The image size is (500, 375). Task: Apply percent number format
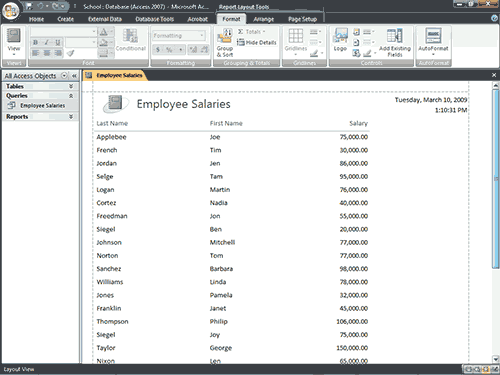[169, 50]
